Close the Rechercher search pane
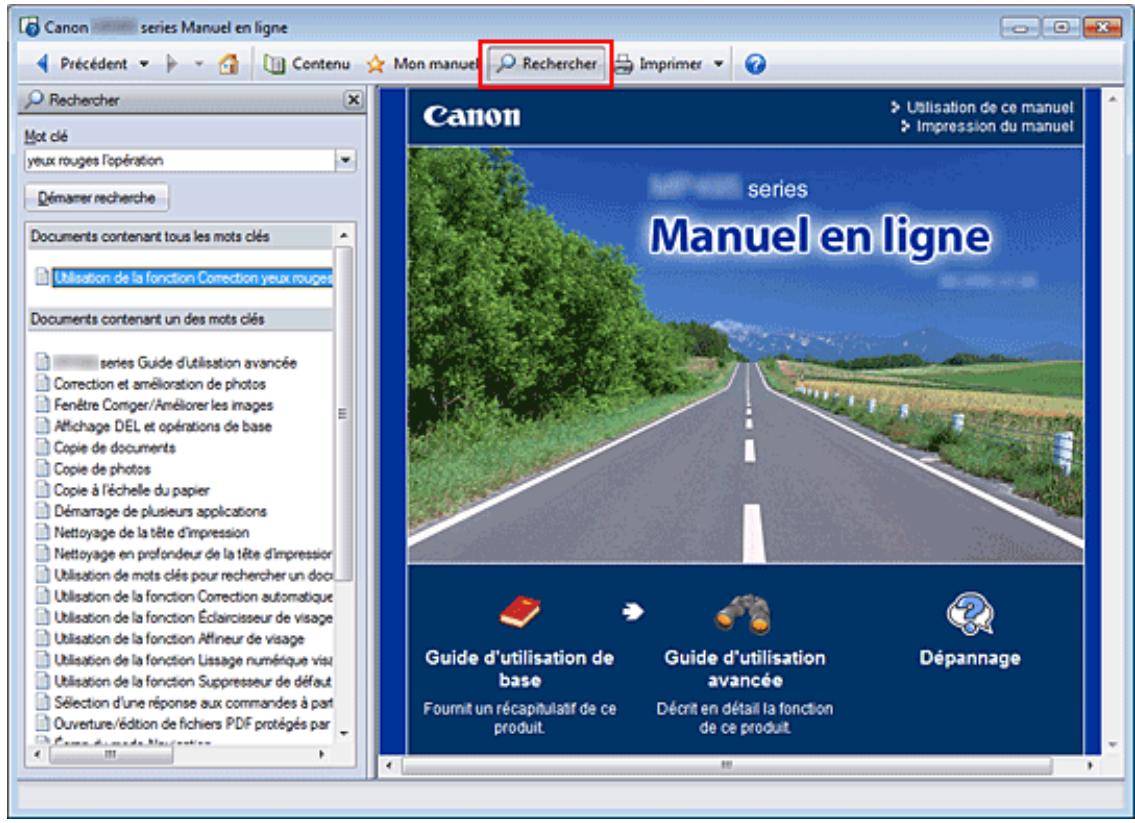This screenshot has width=1135, height=823. [x=353, y=99]
